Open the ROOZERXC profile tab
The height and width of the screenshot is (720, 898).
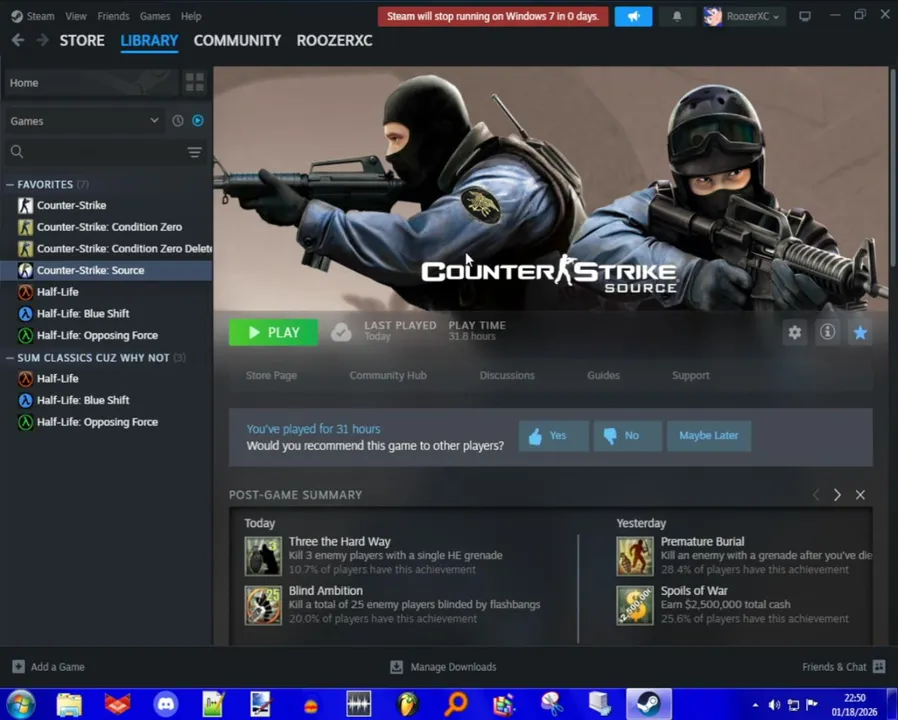[334, 41]
